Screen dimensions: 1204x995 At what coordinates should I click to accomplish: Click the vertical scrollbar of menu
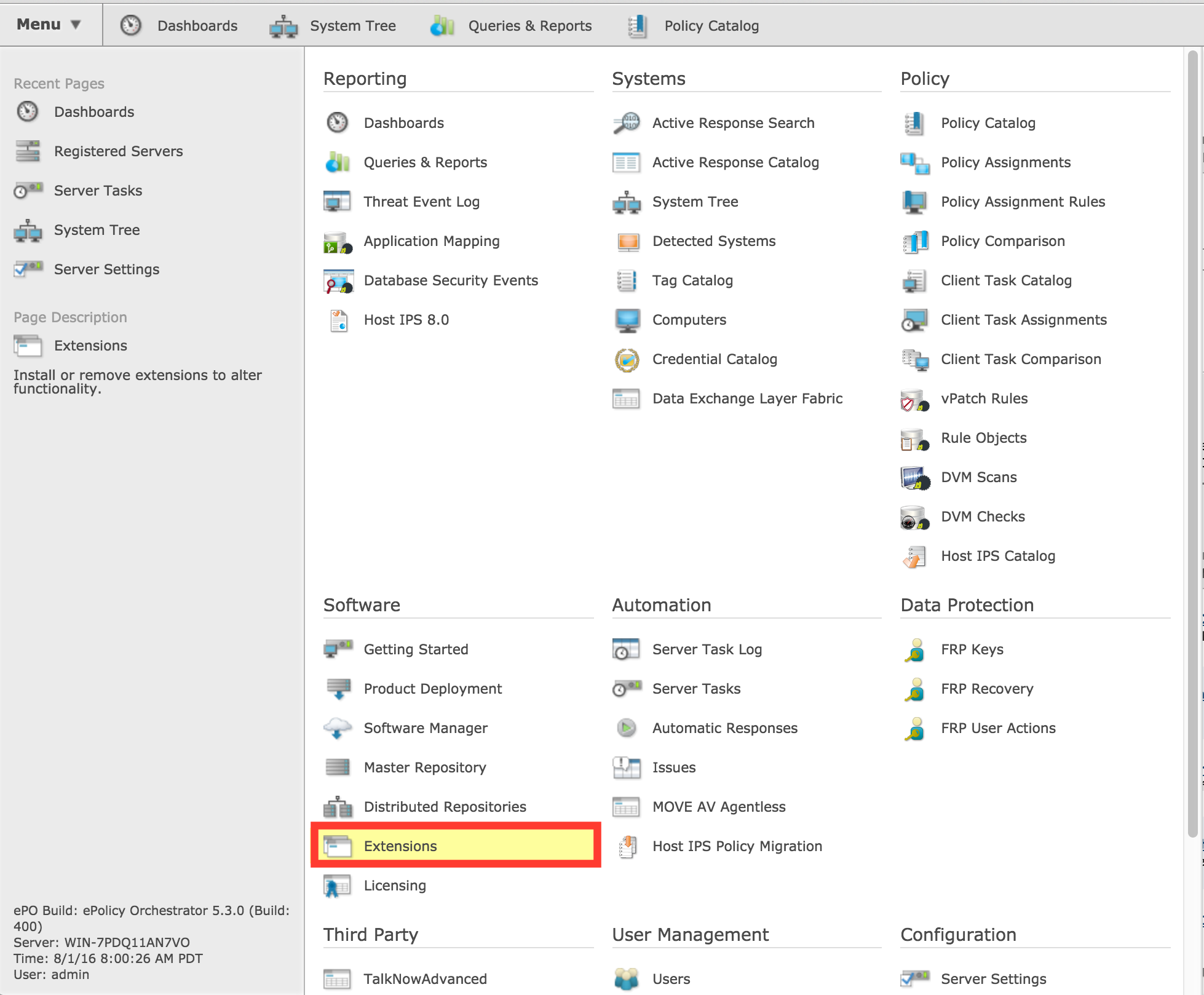(x=1192, y=443)
